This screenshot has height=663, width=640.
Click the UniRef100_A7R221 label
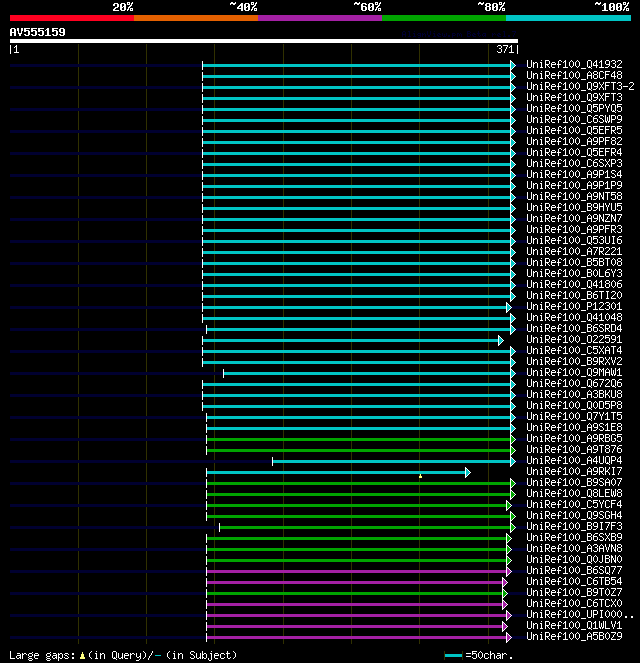coord(574,251)
